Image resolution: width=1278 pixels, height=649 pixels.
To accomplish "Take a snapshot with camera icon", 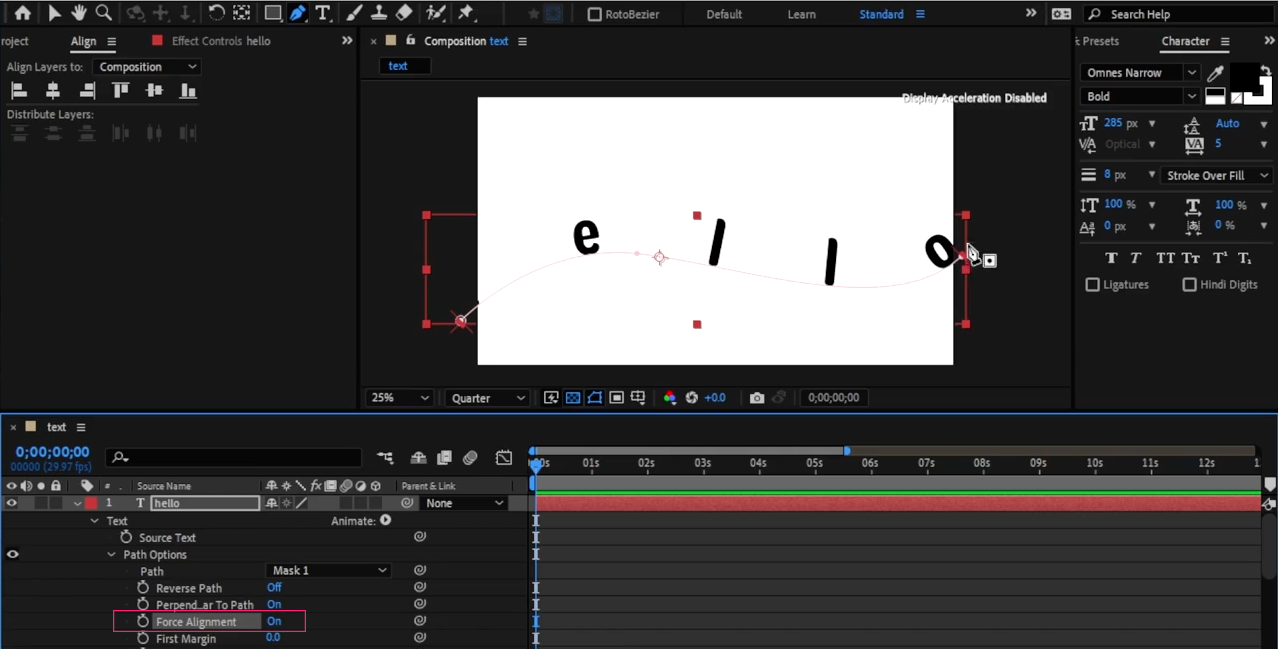I will tap(757, 398).
